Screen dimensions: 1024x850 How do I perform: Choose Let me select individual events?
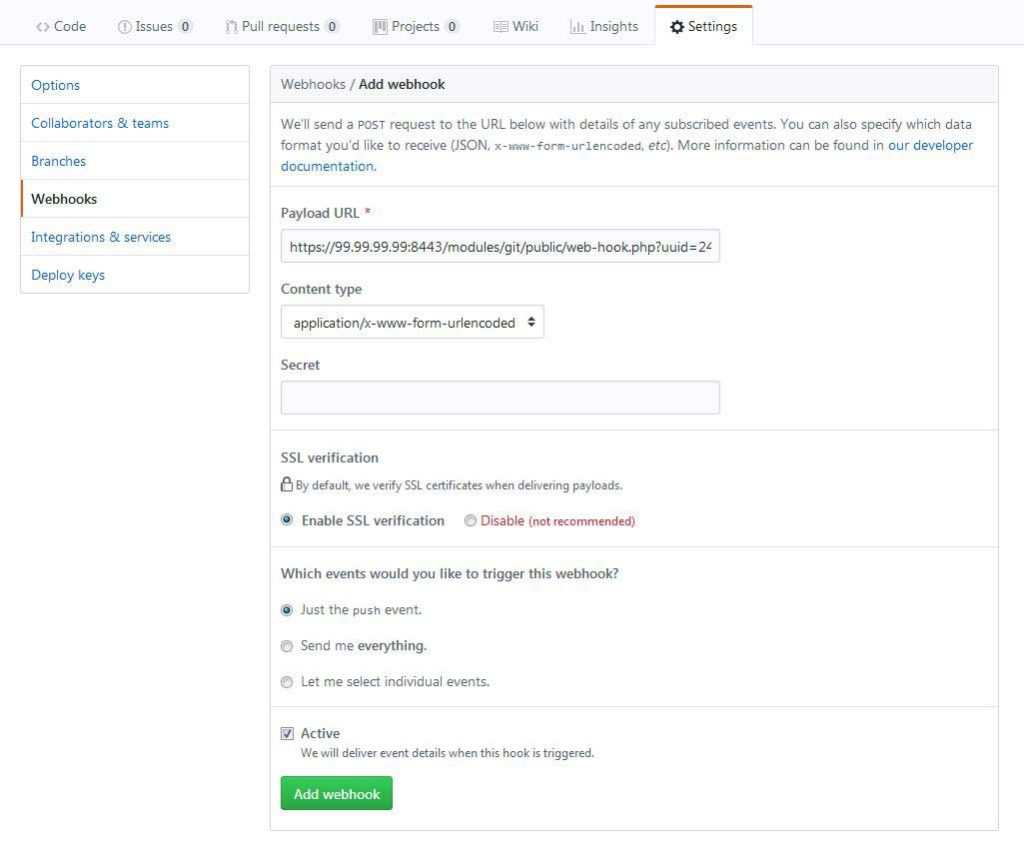coord(287,682)
